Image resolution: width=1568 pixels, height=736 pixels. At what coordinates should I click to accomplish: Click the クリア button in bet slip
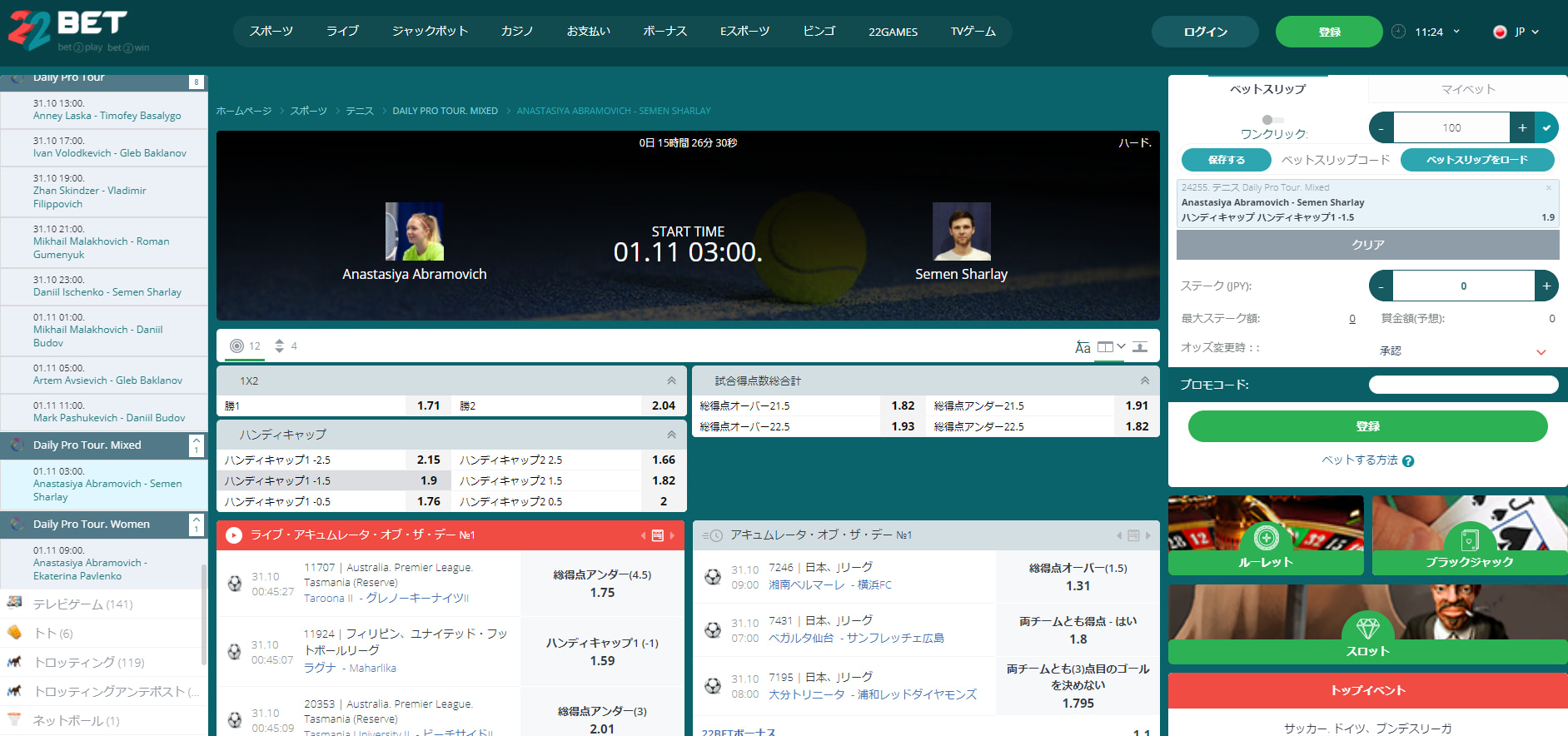(x=1368, y=245)
